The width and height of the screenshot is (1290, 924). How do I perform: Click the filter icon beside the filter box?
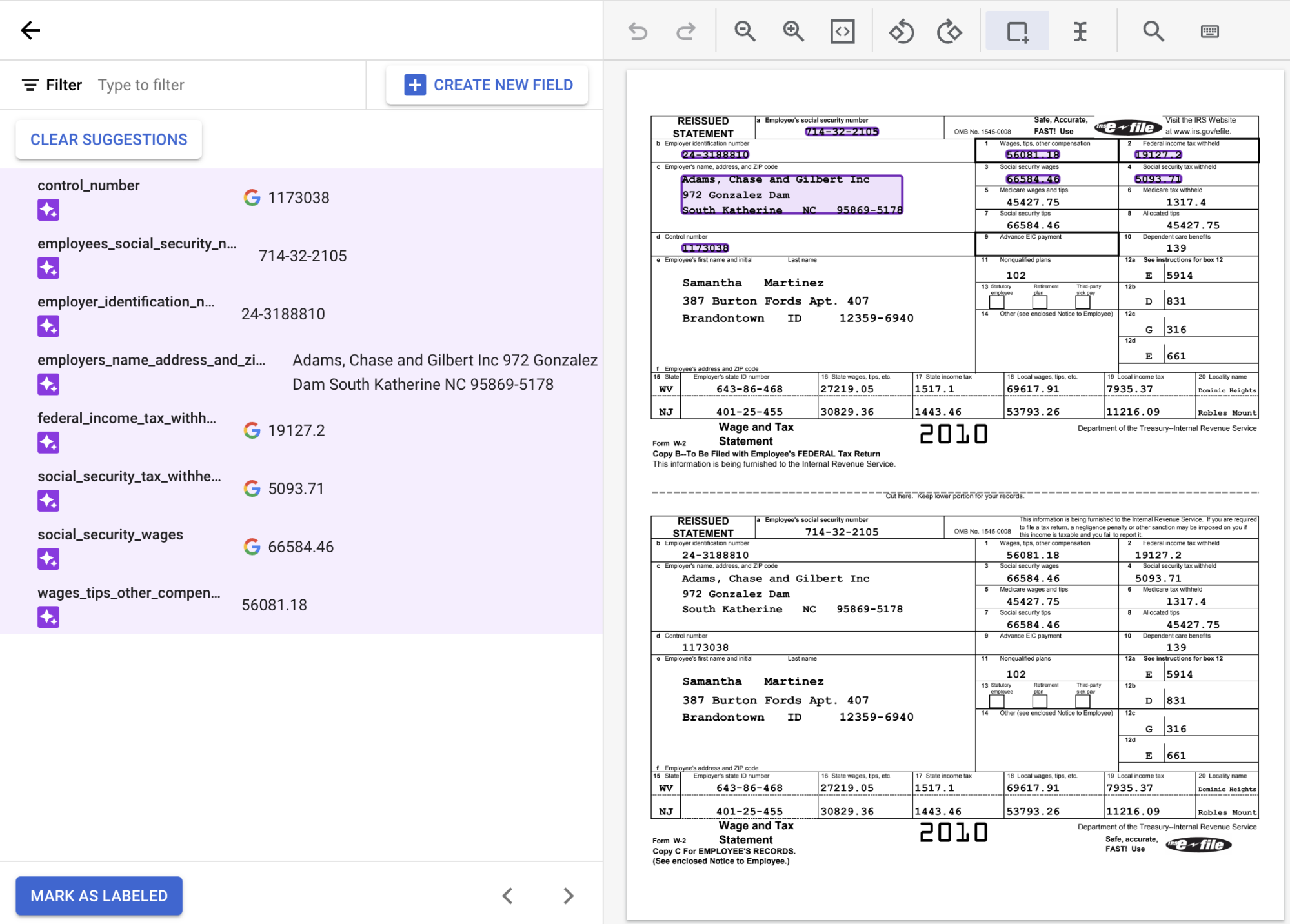[29, 85]
